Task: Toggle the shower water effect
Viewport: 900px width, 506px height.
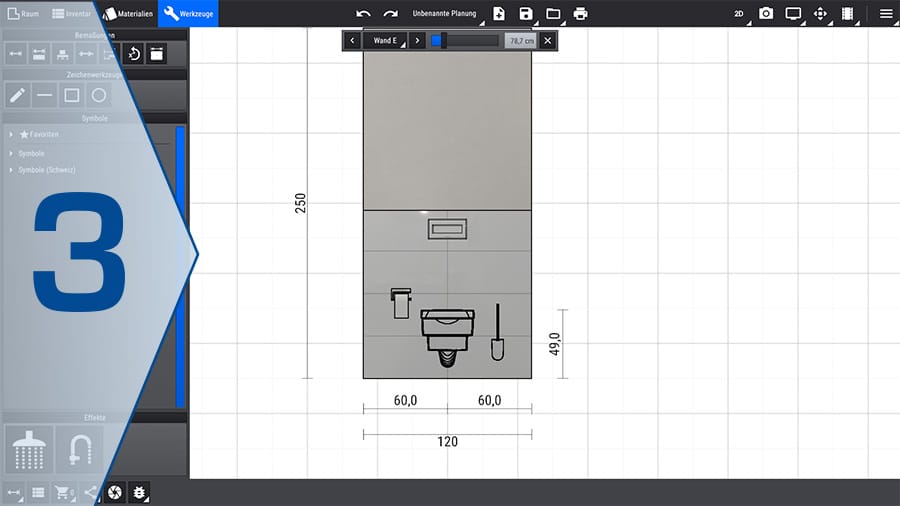Action: pyautogui.click(x=28, y=449)
